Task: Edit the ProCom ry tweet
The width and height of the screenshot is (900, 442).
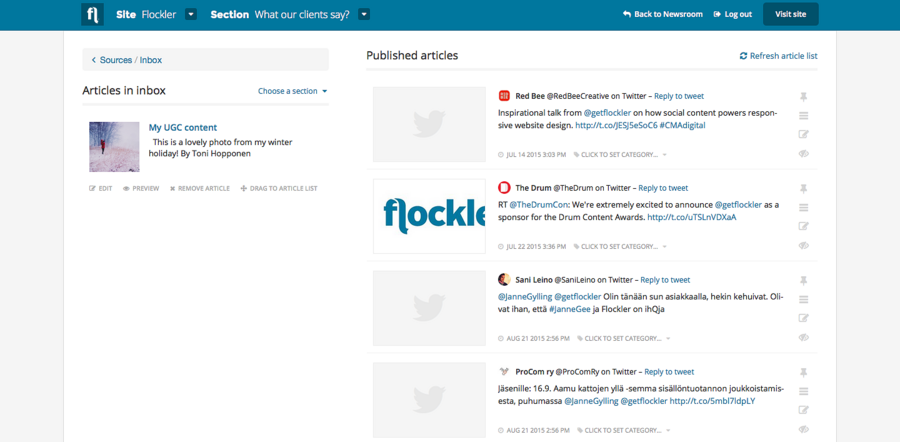Action: (x=804, y=410)
